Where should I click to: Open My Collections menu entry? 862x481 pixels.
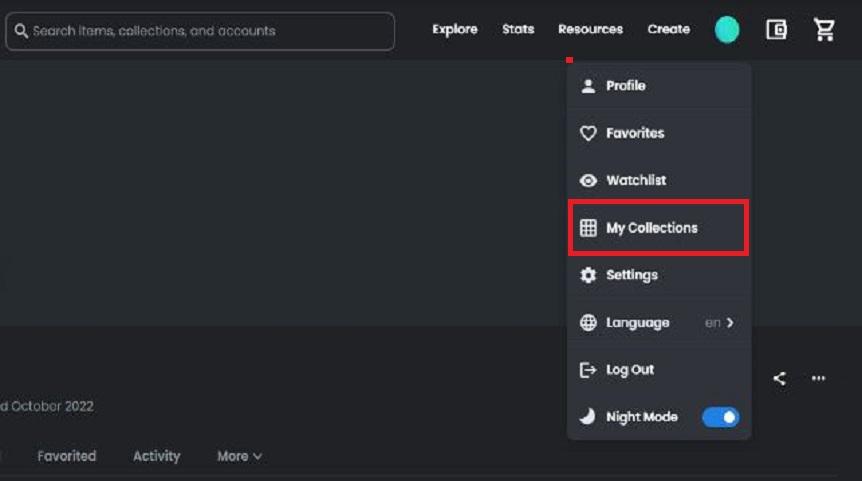[659, 228]
